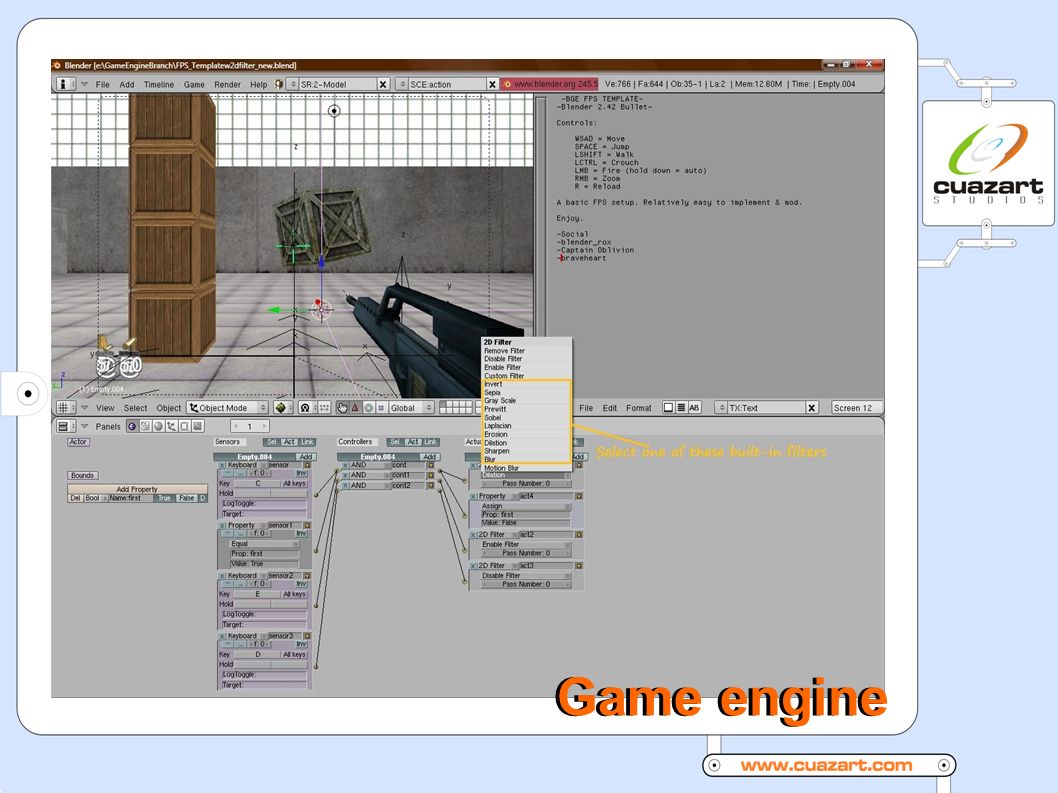The height and width of the screenshot is (793, 1058).
Task: Open the Equal evaluation type dropdown
Action: (x=263, y=544)
